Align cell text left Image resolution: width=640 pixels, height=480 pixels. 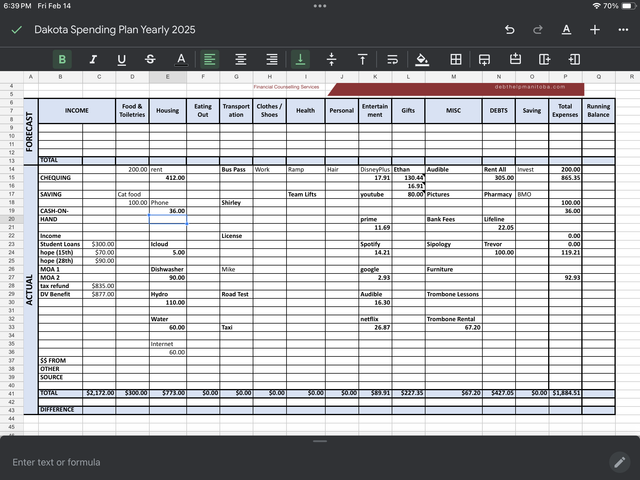(209, 60)
